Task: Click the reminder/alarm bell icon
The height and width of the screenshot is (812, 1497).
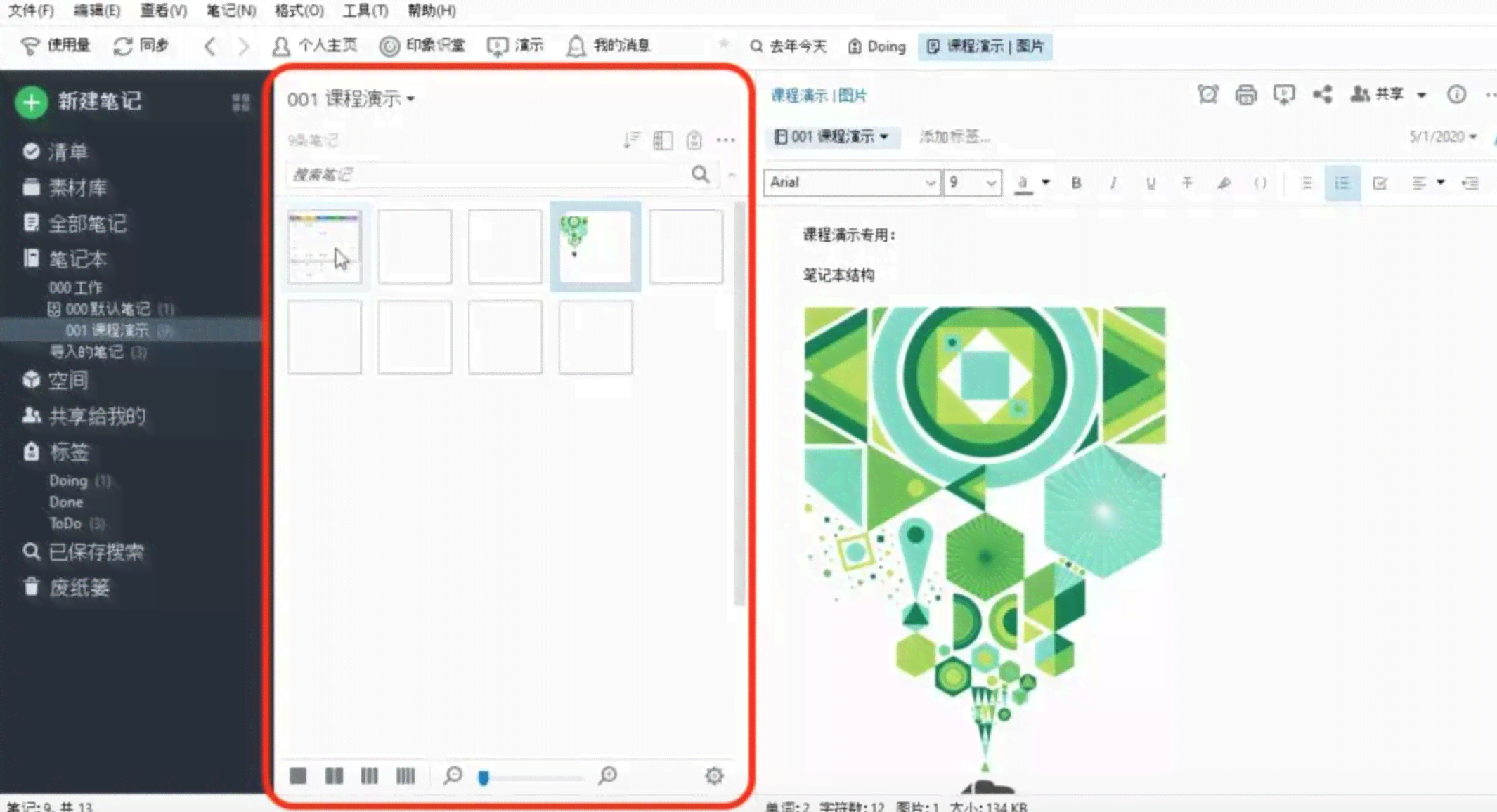Action: coord(1208,94)
